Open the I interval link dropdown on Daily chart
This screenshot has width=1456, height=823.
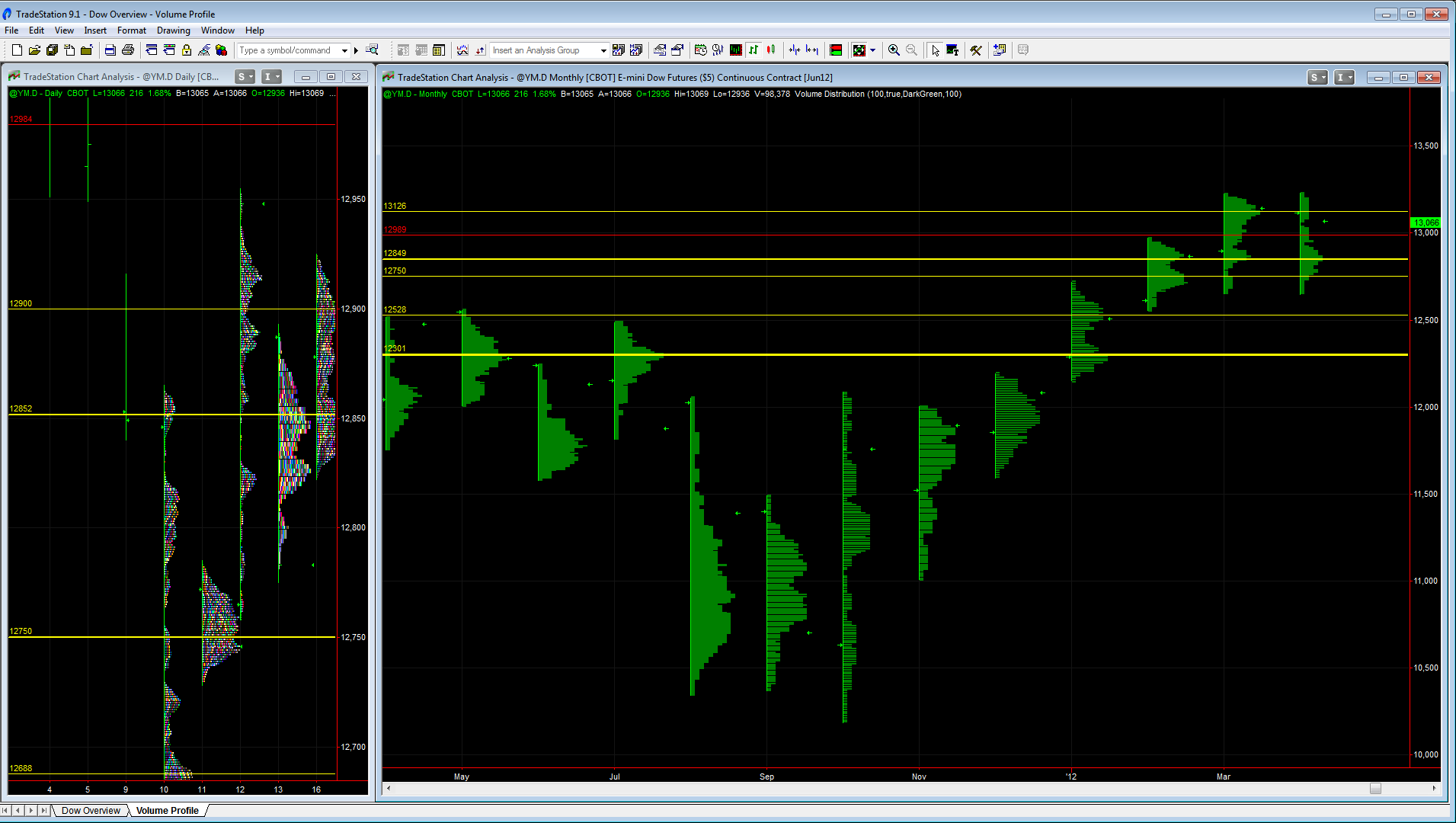click(272, 76)
